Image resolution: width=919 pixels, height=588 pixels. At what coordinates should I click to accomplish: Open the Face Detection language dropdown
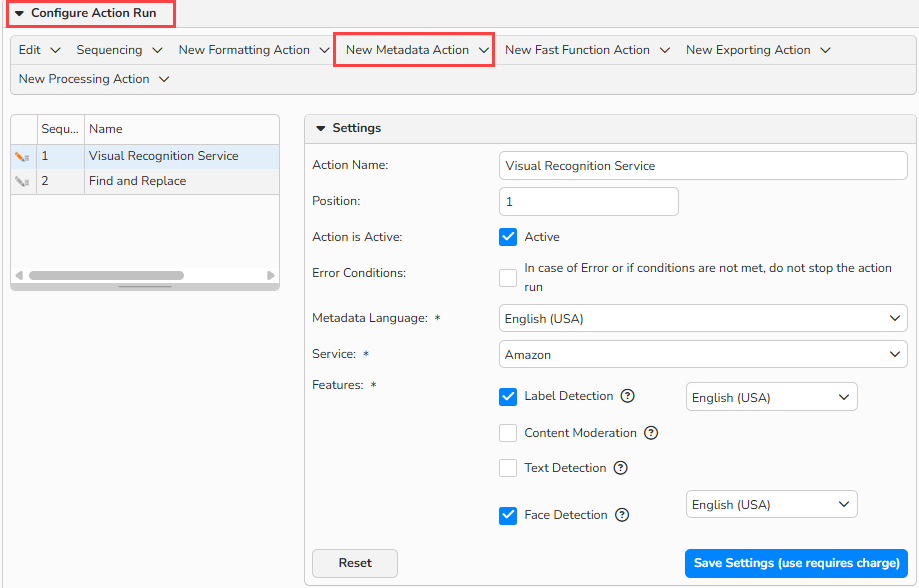point(771,504)
